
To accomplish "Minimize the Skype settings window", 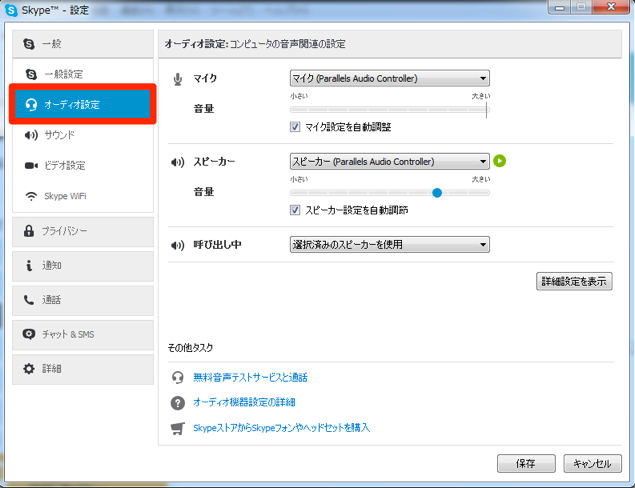I will pyautogui.click(x=560, y=7).
